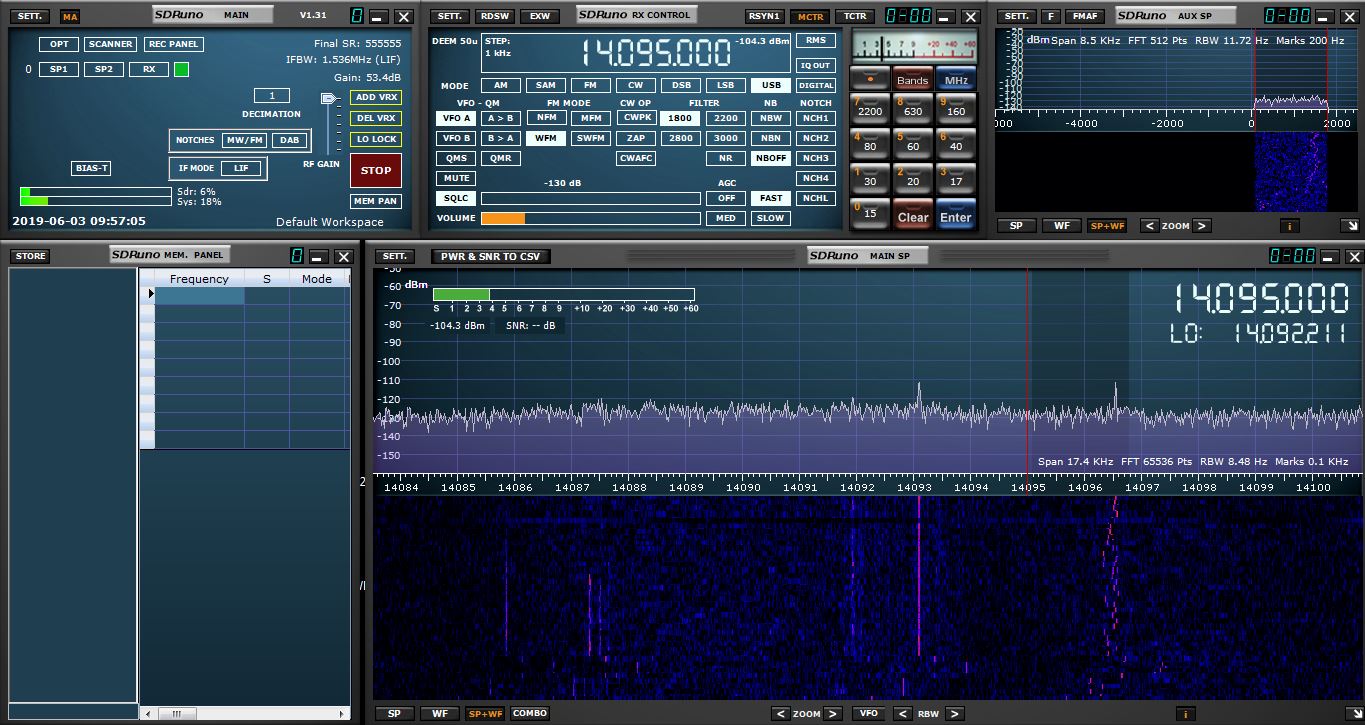This screenshot has height=725, width=1365.
Task: Increase the RBW in the Main SP panel
Action: [x=955, y=713]
